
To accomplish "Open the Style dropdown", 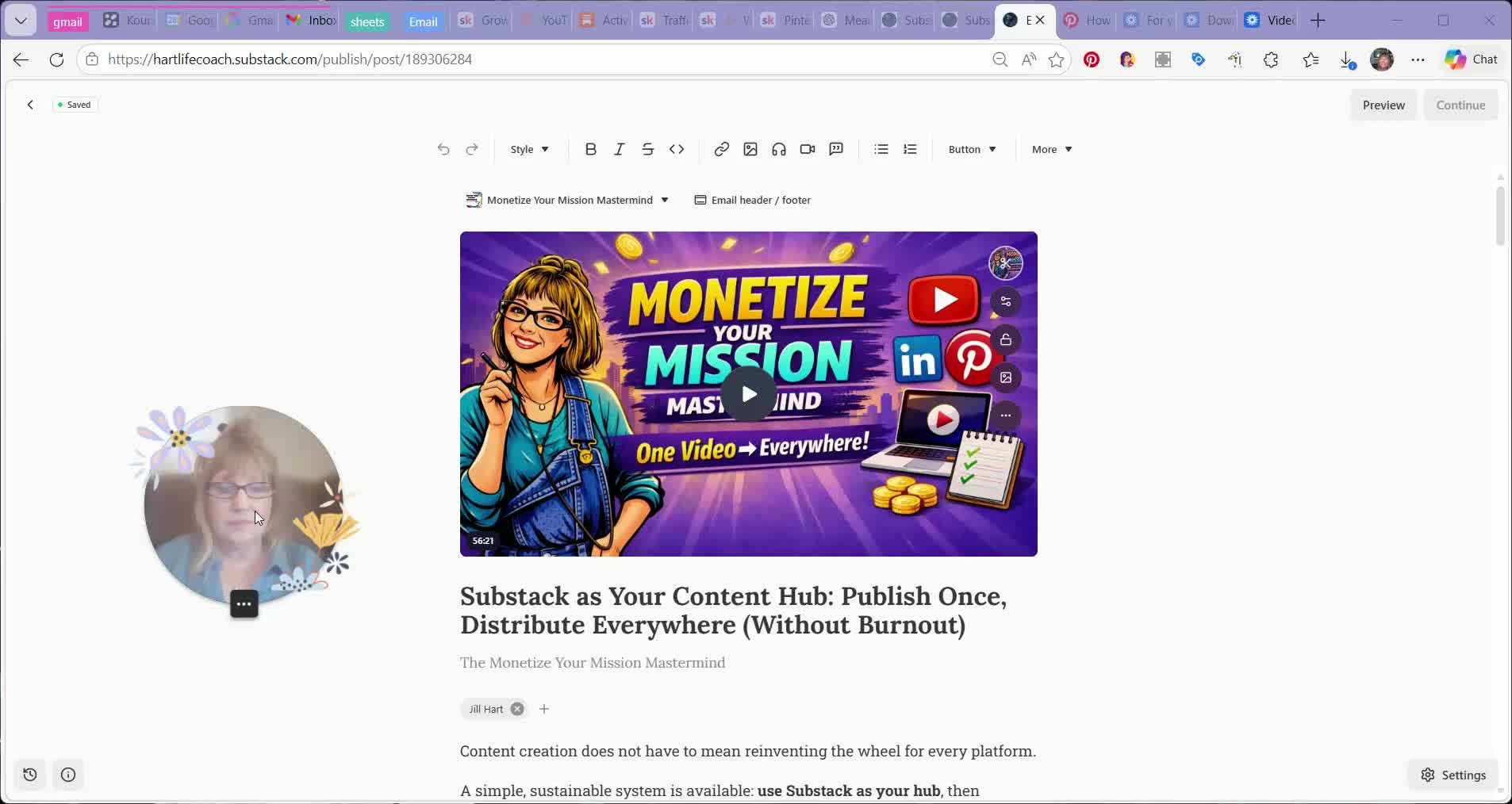I will point(529,149).
